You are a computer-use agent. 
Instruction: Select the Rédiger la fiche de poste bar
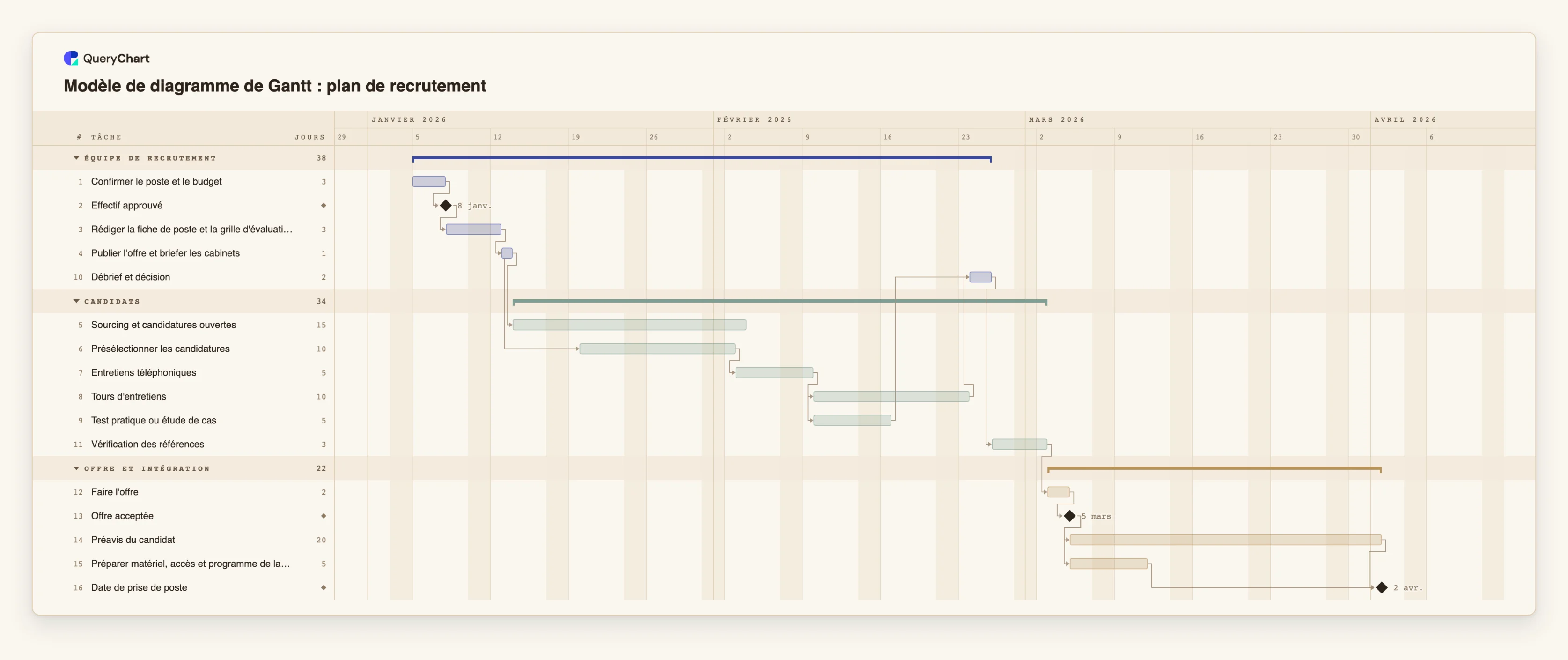(x=473, y=229)
